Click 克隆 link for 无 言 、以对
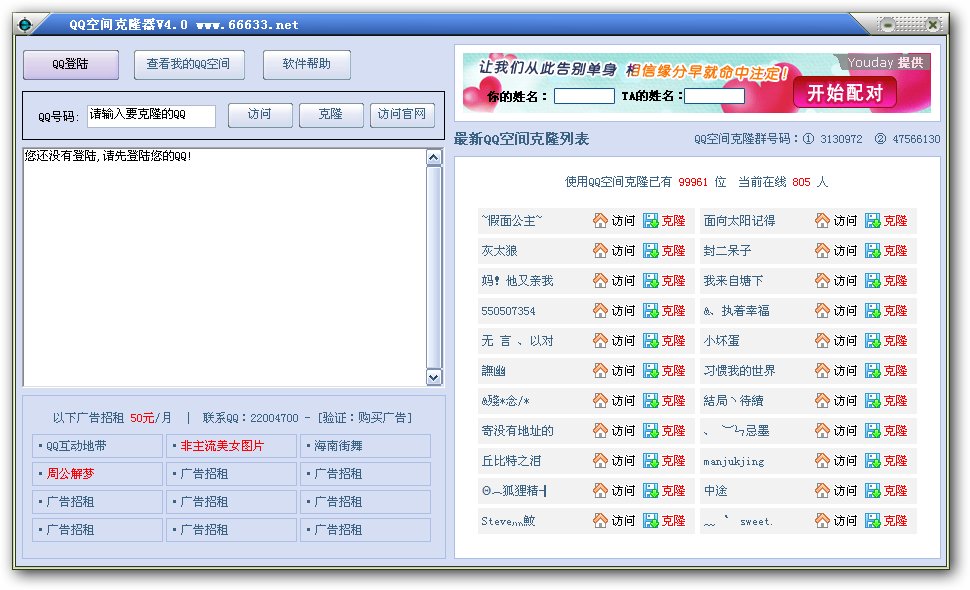This screenshot has height=590, width=970. (x=673, y=341)
